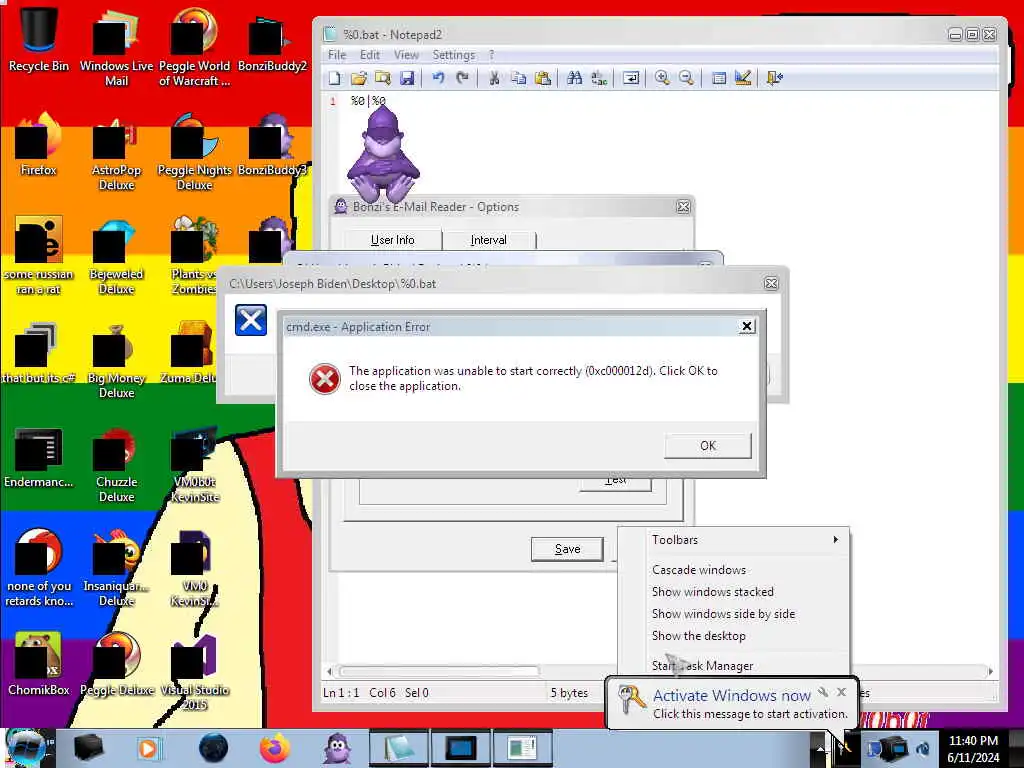Click the scroll left arrow in Notepad2

point(329,671)
